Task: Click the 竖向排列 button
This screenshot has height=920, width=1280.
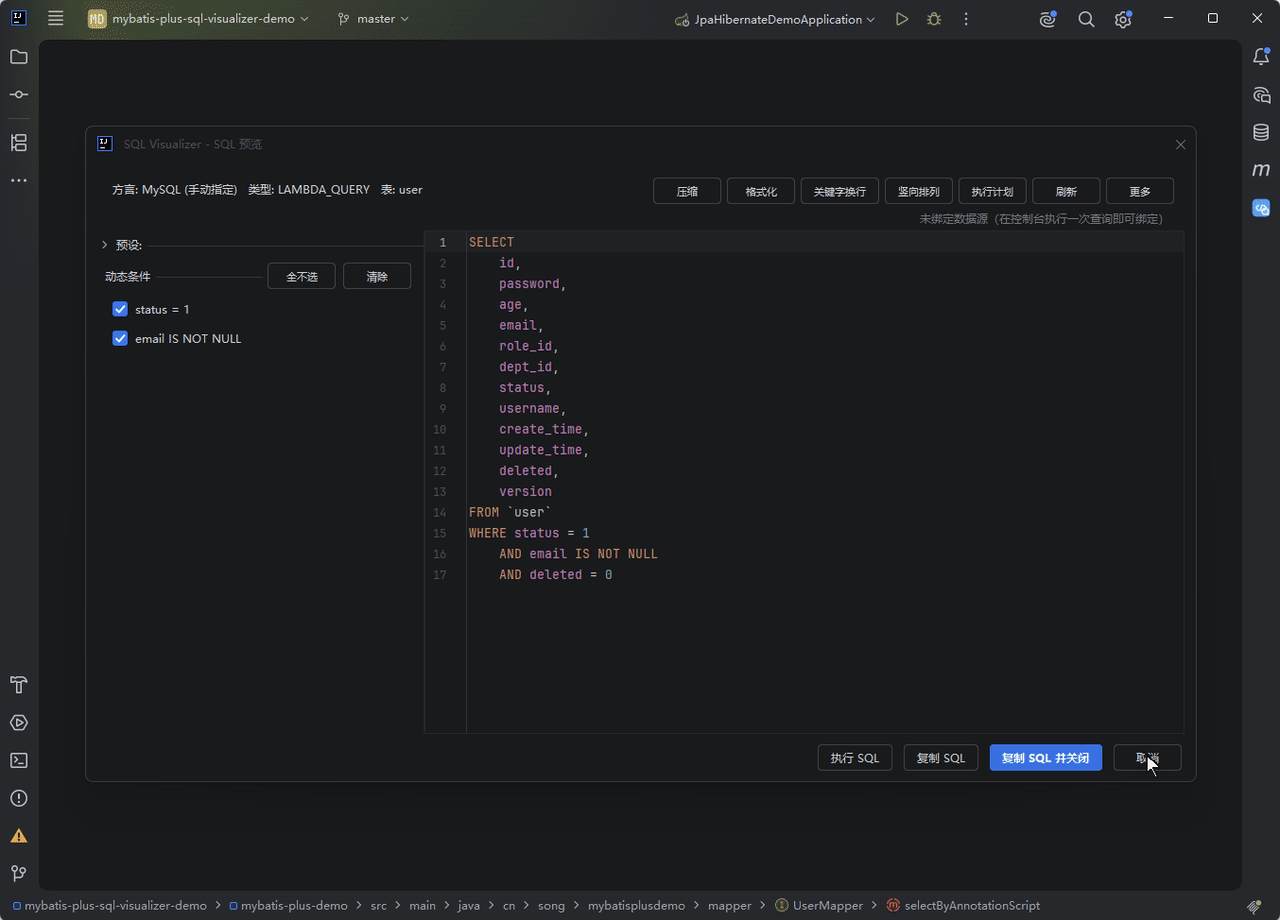Action: pyautogui.click(x=919, y=191)
